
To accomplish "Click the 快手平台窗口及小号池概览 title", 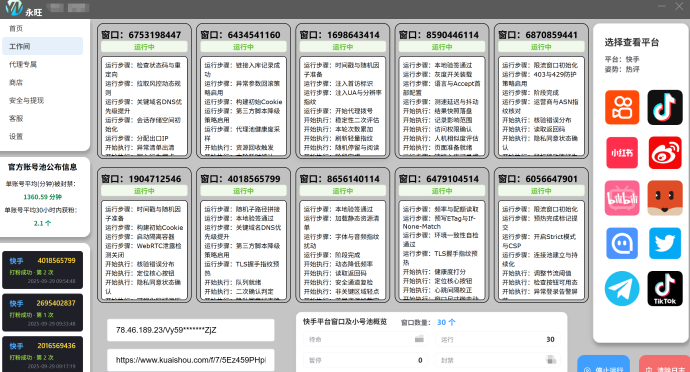I will [x=345, y=322].
